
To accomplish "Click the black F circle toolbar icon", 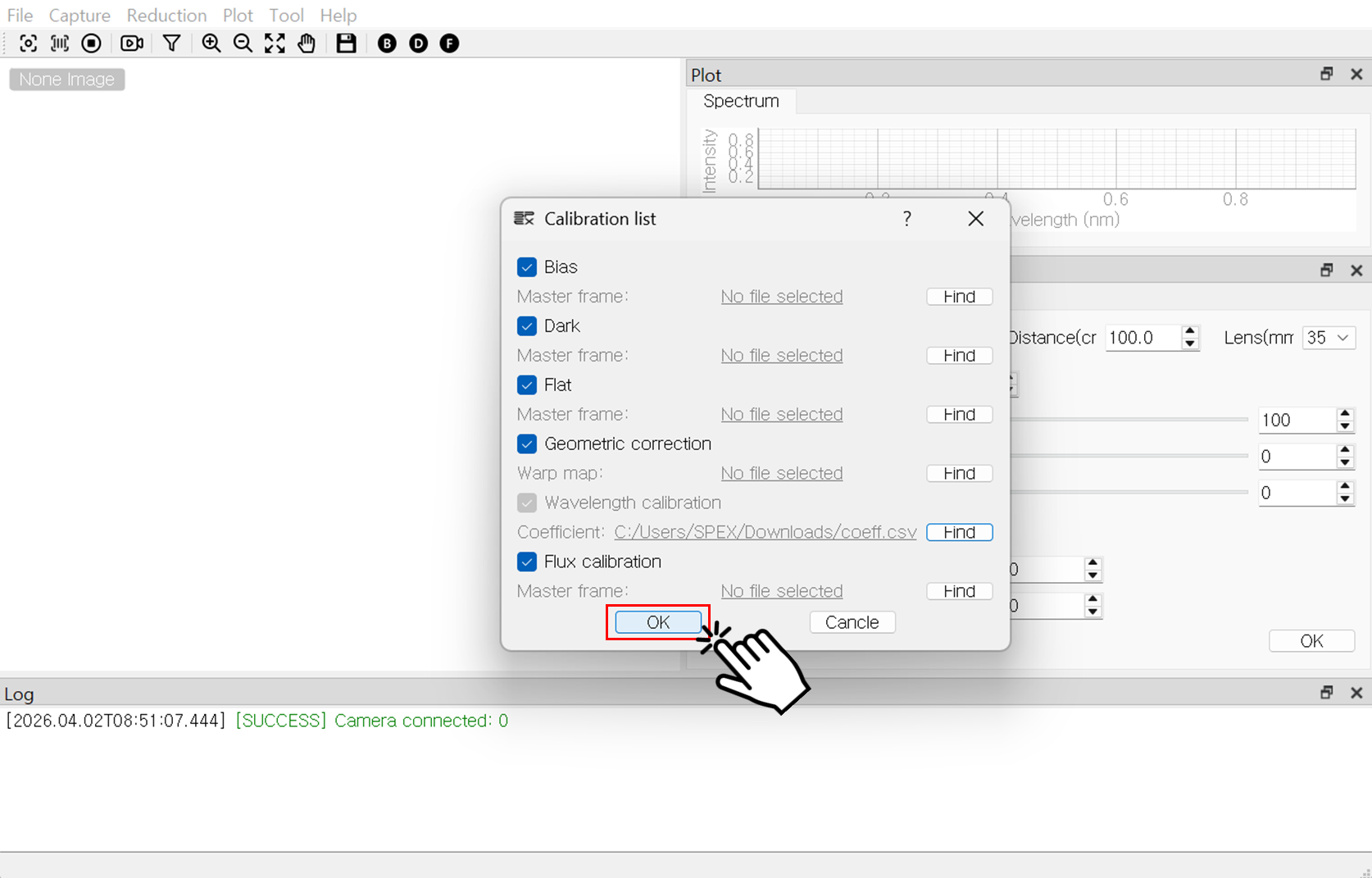I will (449, 43).
